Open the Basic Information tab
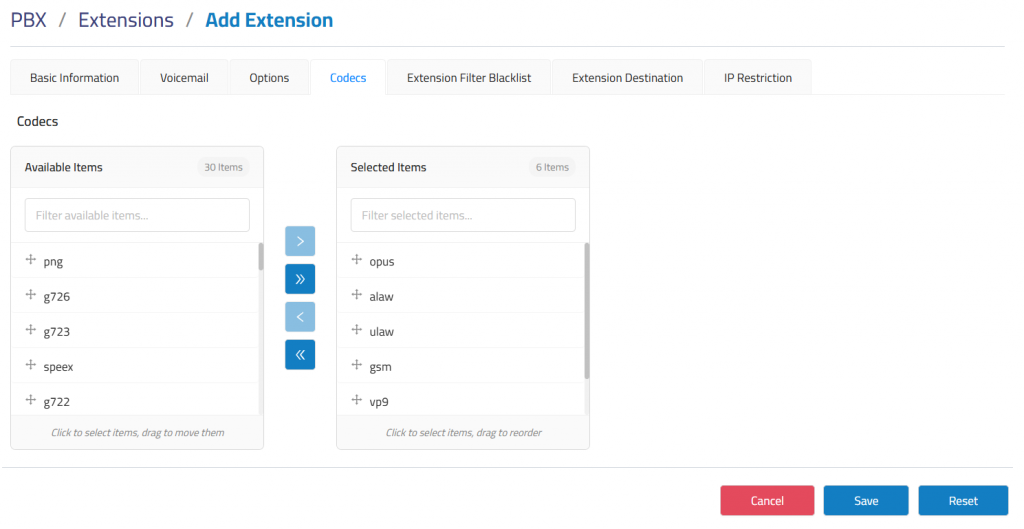1024x529 pixels. (x=74, y=78)
